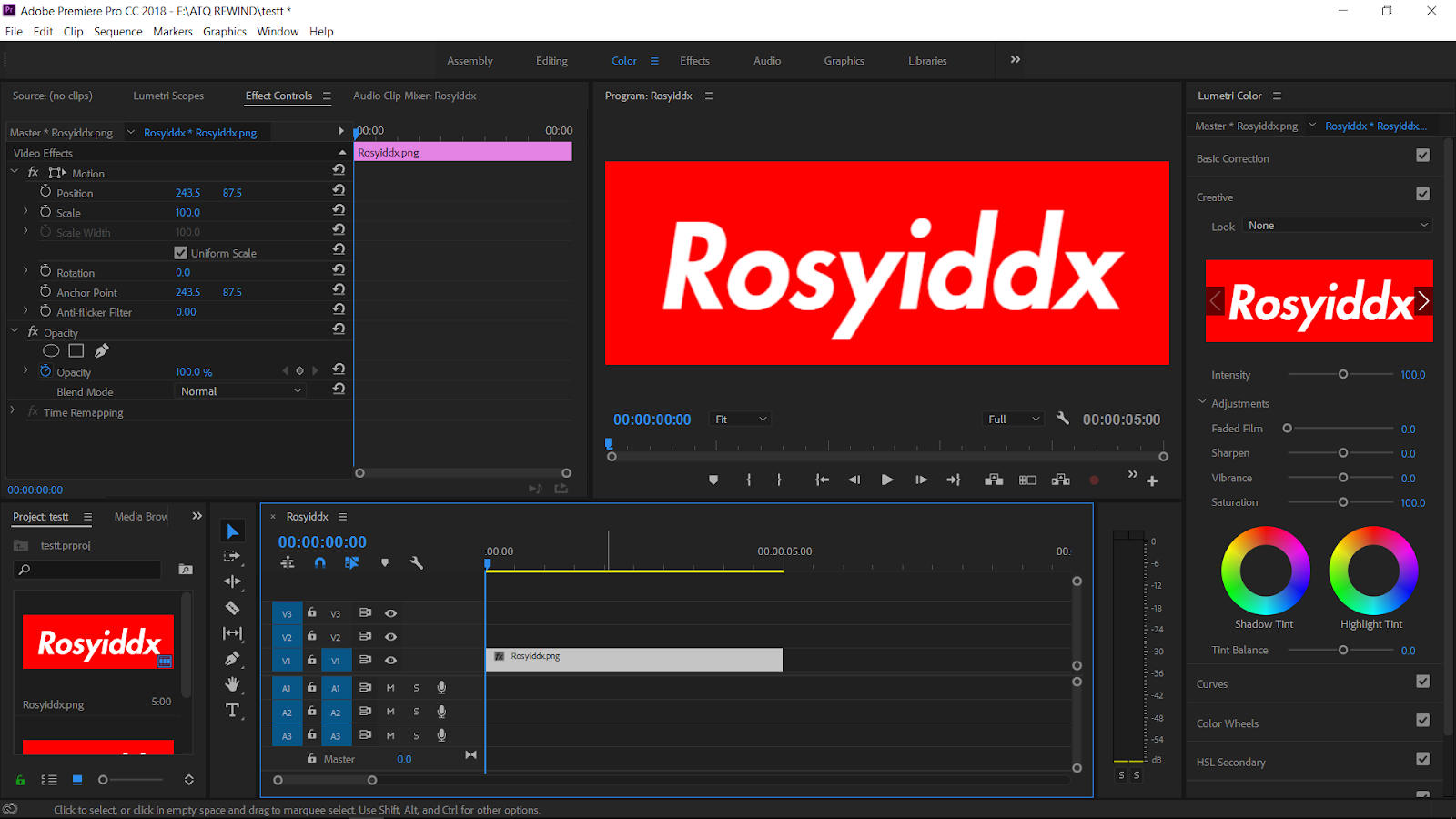Click the rectangle mask tool under Opacity

click(76, 351)
